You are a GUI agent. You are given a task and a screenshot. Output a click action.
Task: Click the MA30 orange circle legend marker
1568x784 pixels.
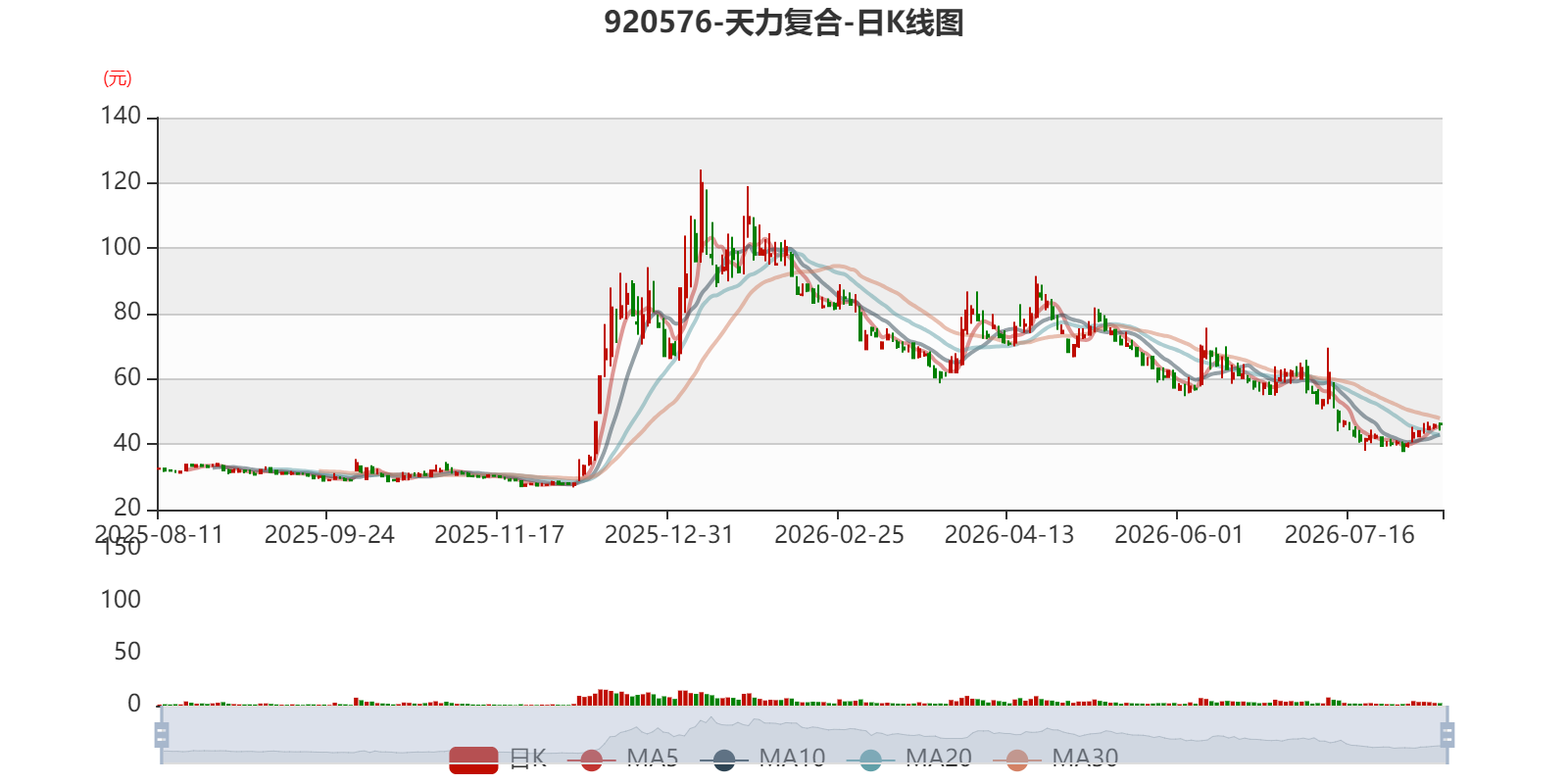[x=1017, y=759]
